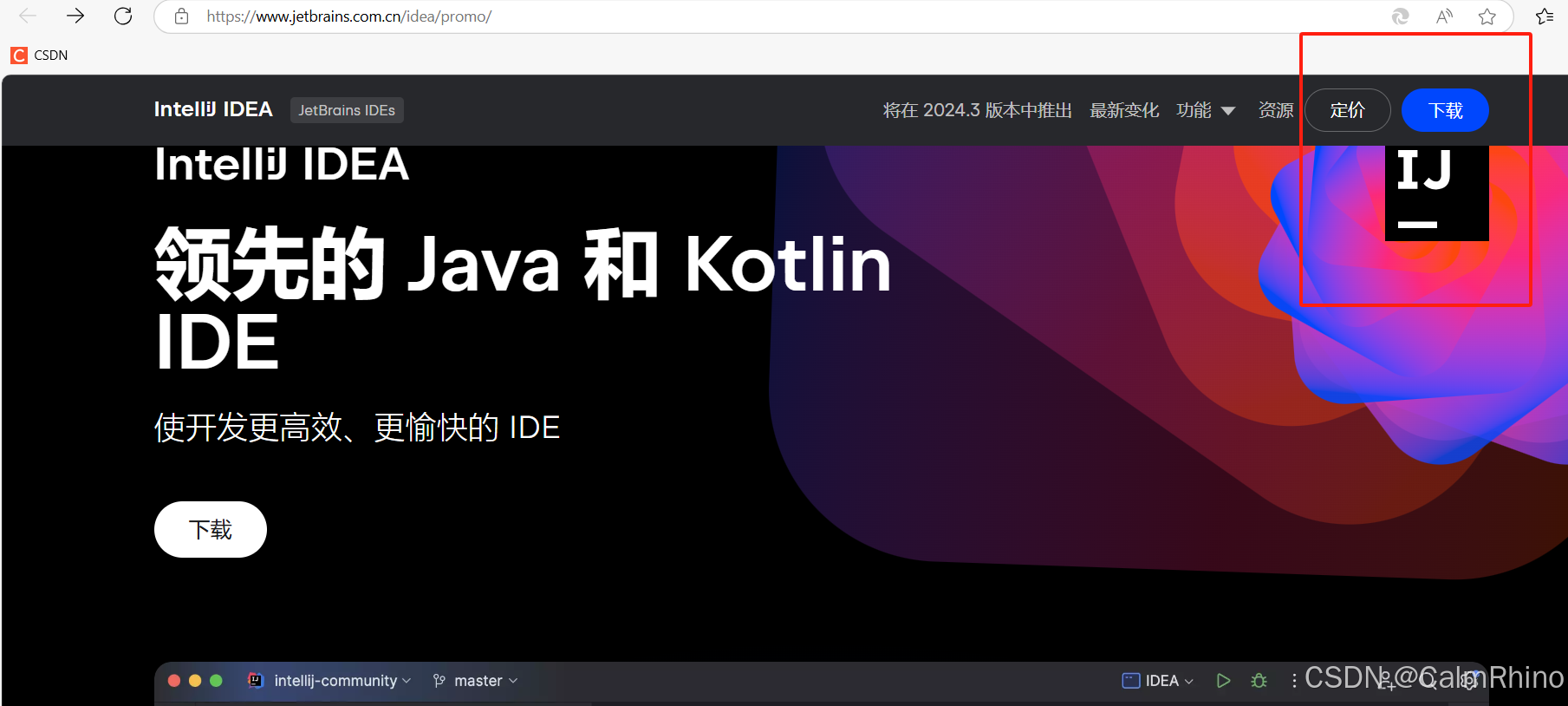1568x706 pixels.
Task: Click the IntelliJ IDEA logo in the nav bar
Action: point(213,109)
